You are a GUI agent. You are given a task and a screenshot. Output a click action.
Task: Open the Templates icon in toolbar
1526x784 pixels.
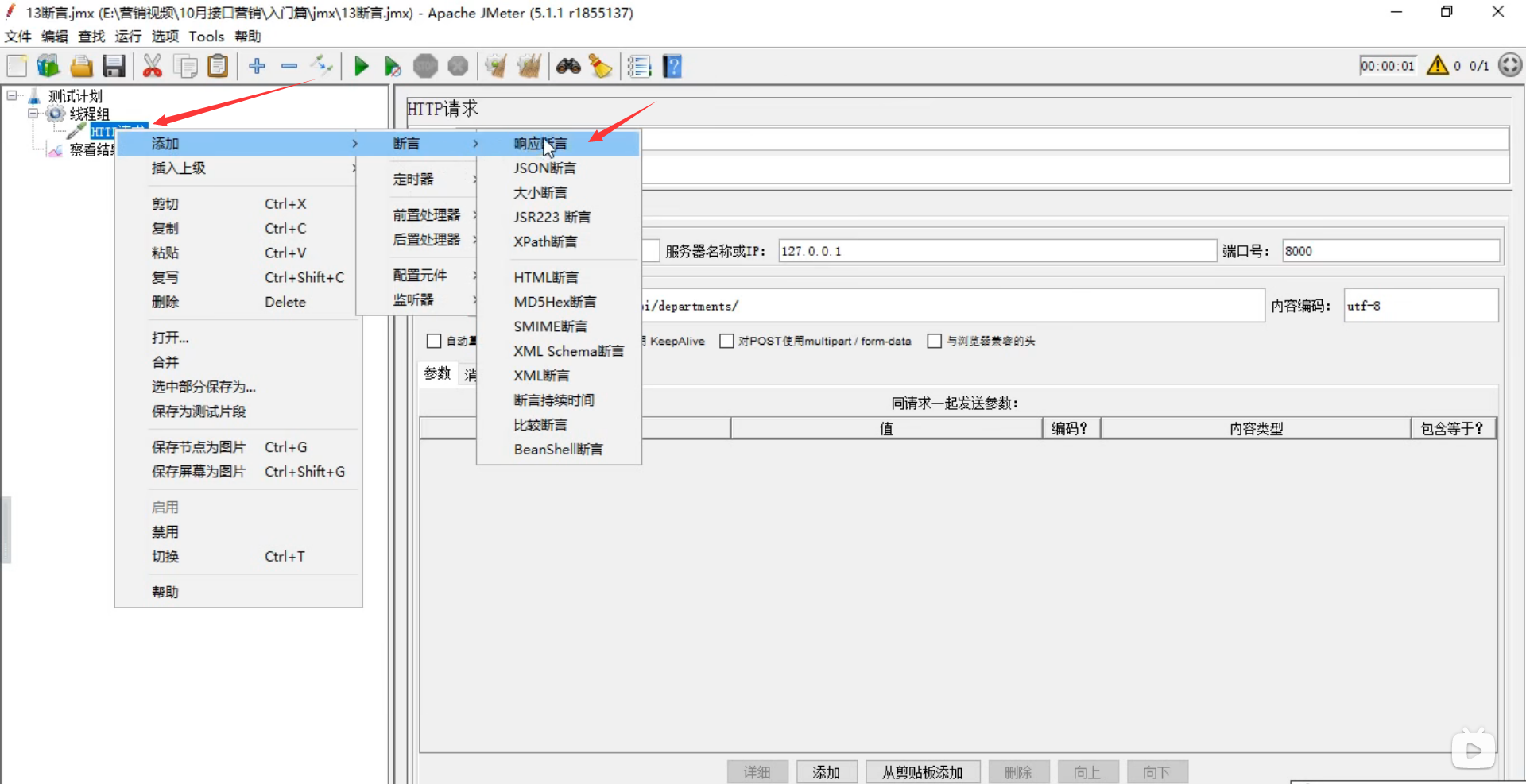(x=48, y=66)
